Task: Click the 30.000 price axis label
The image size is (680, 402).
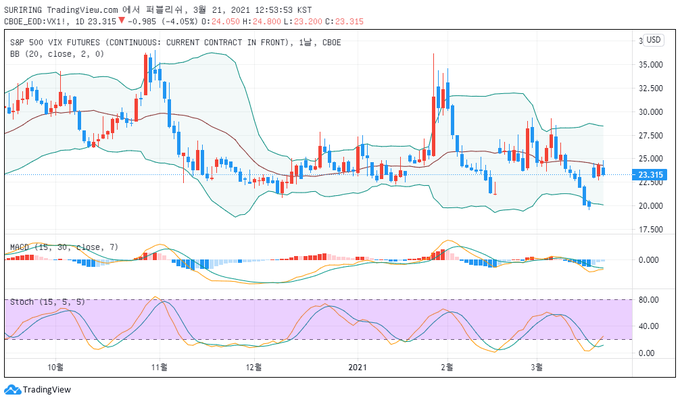Action: 651,112
